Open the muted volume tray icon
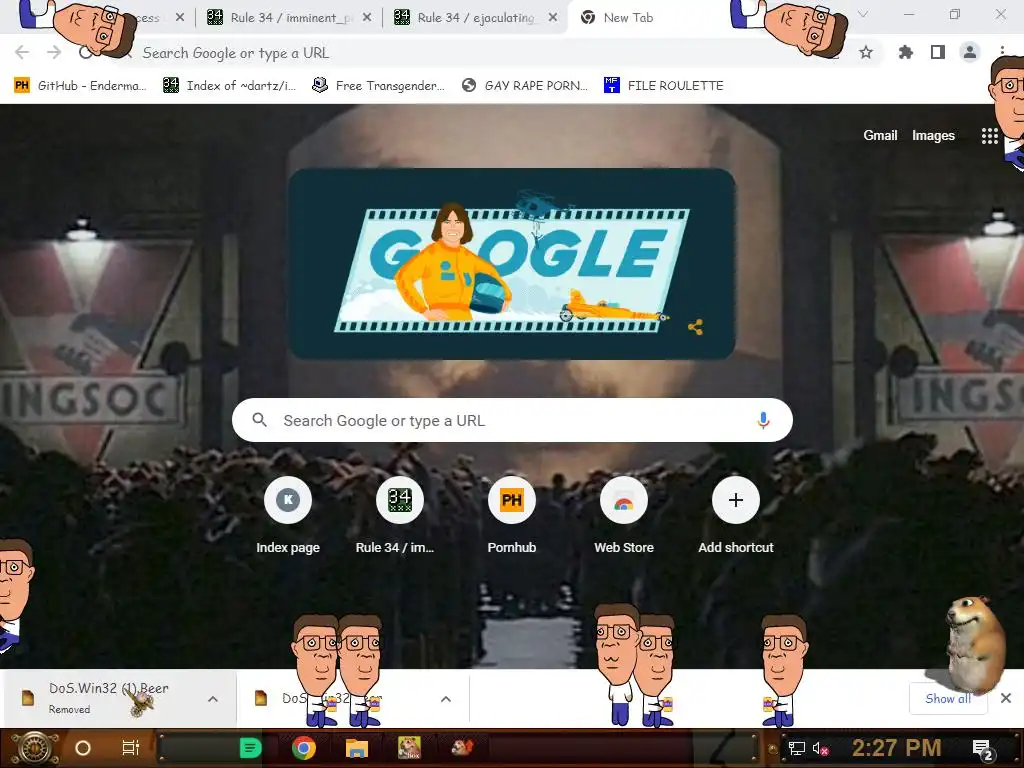The width and height of the screenshot is (1024, 768). pyautogui.click(x=820, y=748)
